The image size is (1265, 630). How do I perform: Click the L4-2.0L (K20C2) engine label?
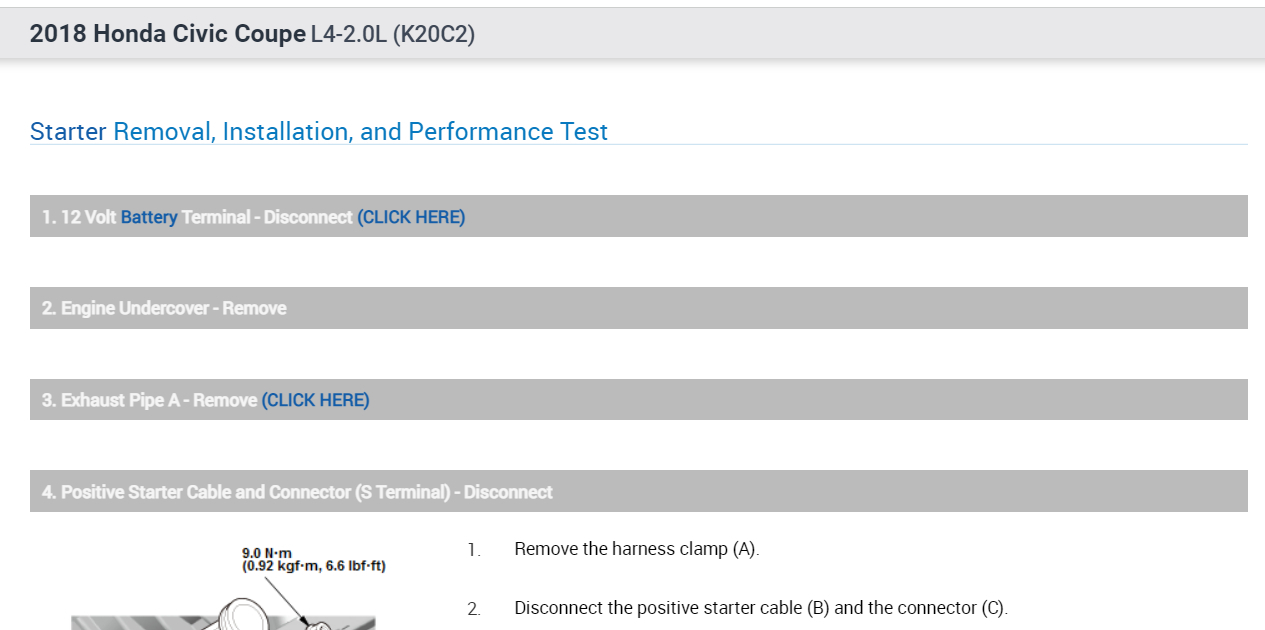tap(393, 34)
